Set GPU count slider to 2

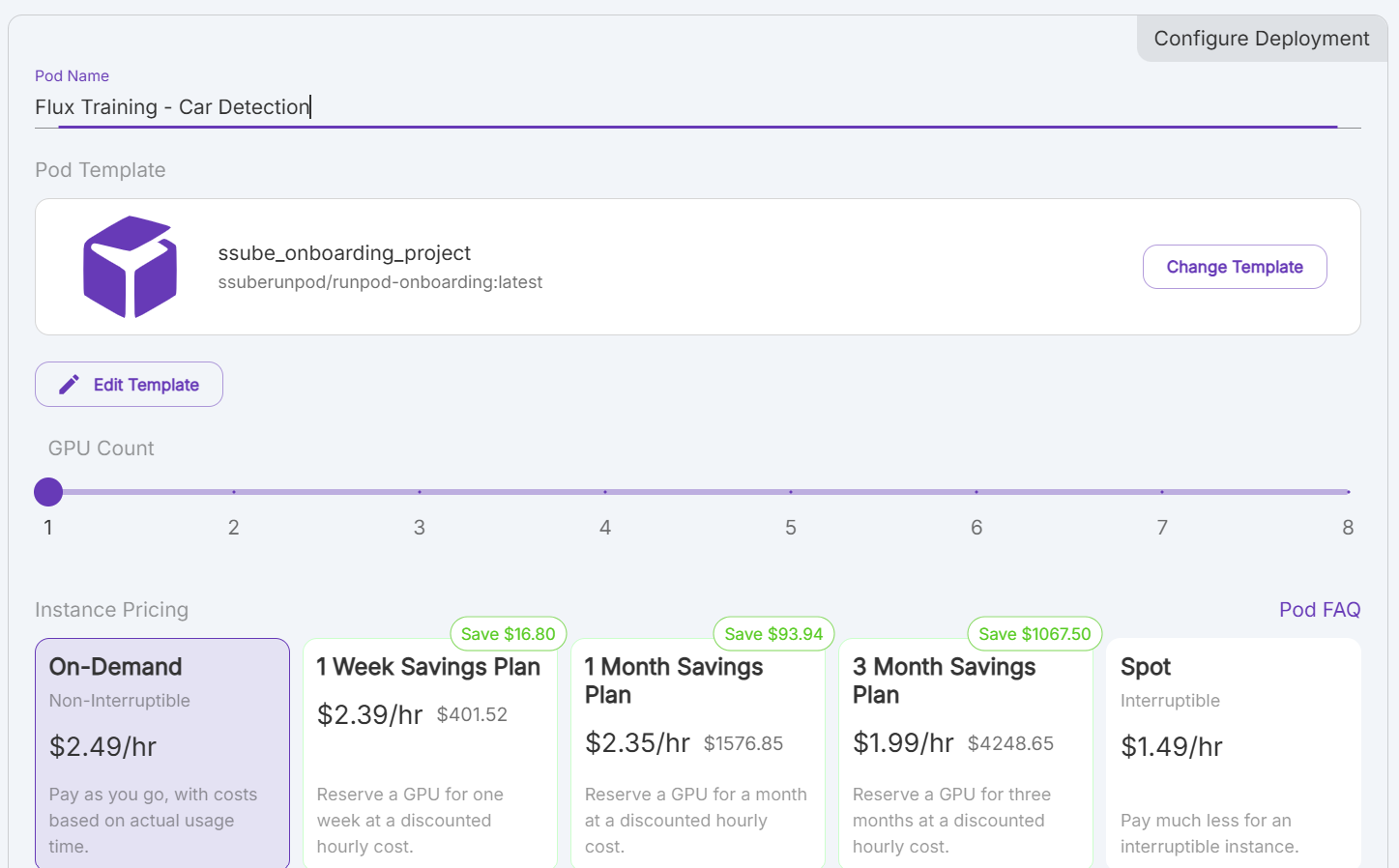(x=234, y=492)
